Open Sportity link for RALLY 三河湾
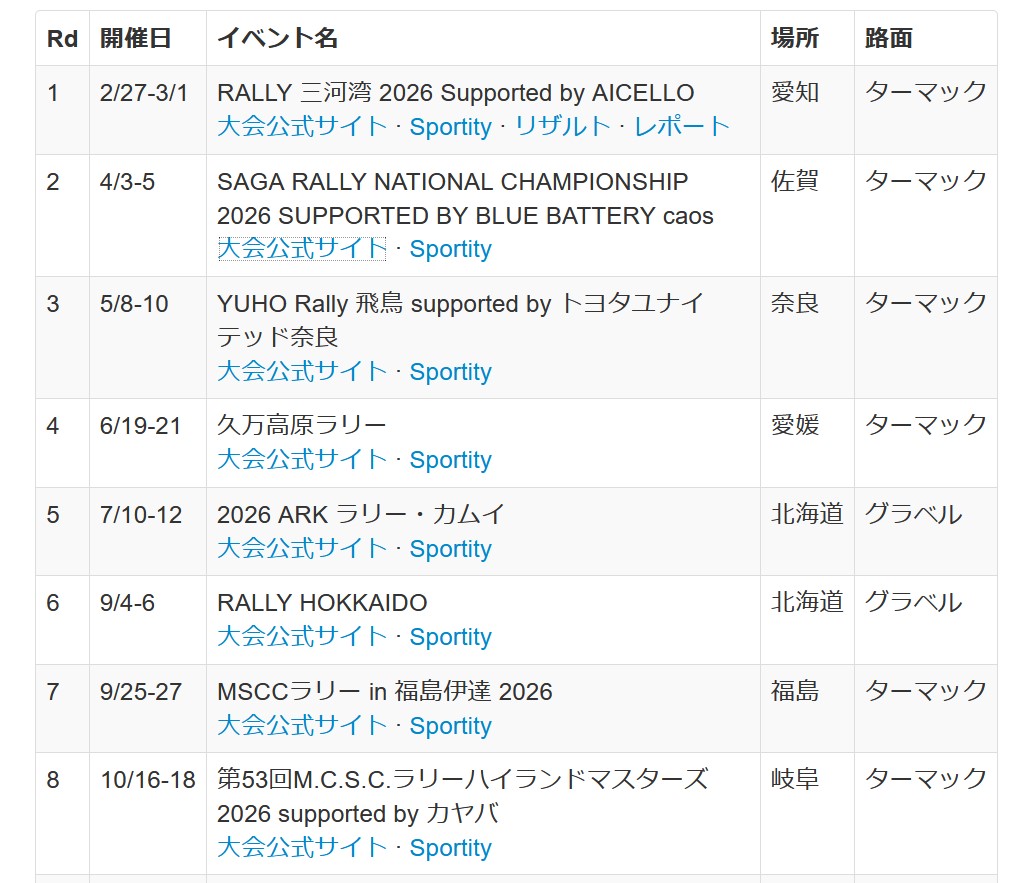1021x883 pixels. (x=450, y=127)
